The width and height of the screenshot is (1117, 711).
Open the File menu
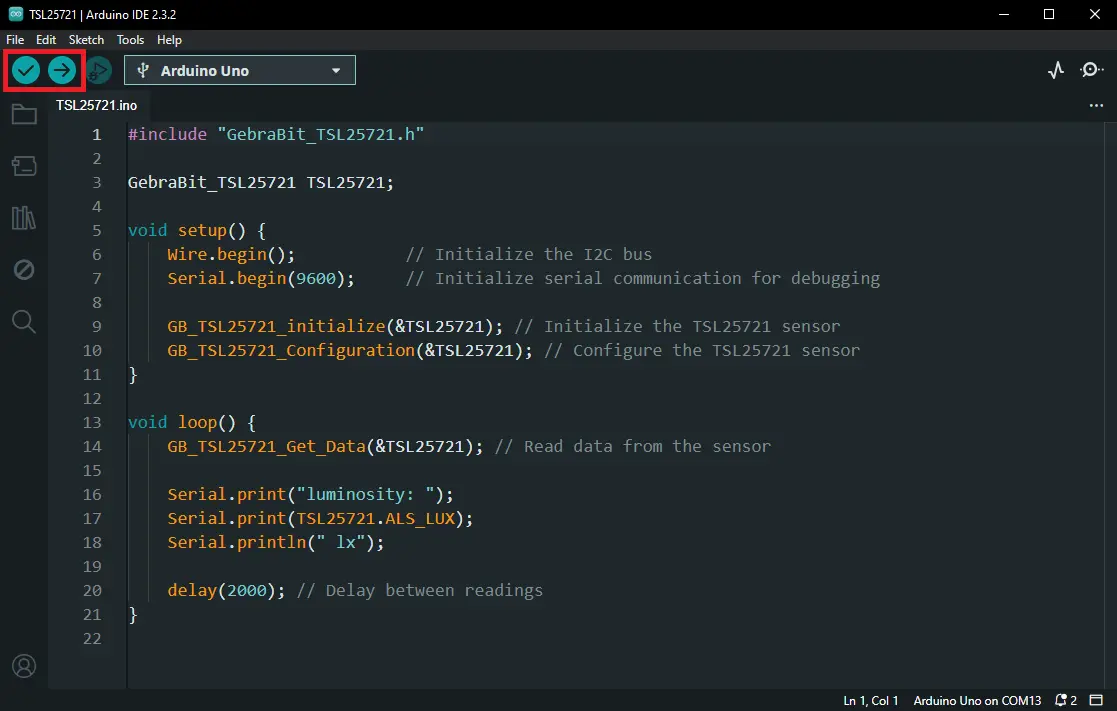(x=15, y=40)
